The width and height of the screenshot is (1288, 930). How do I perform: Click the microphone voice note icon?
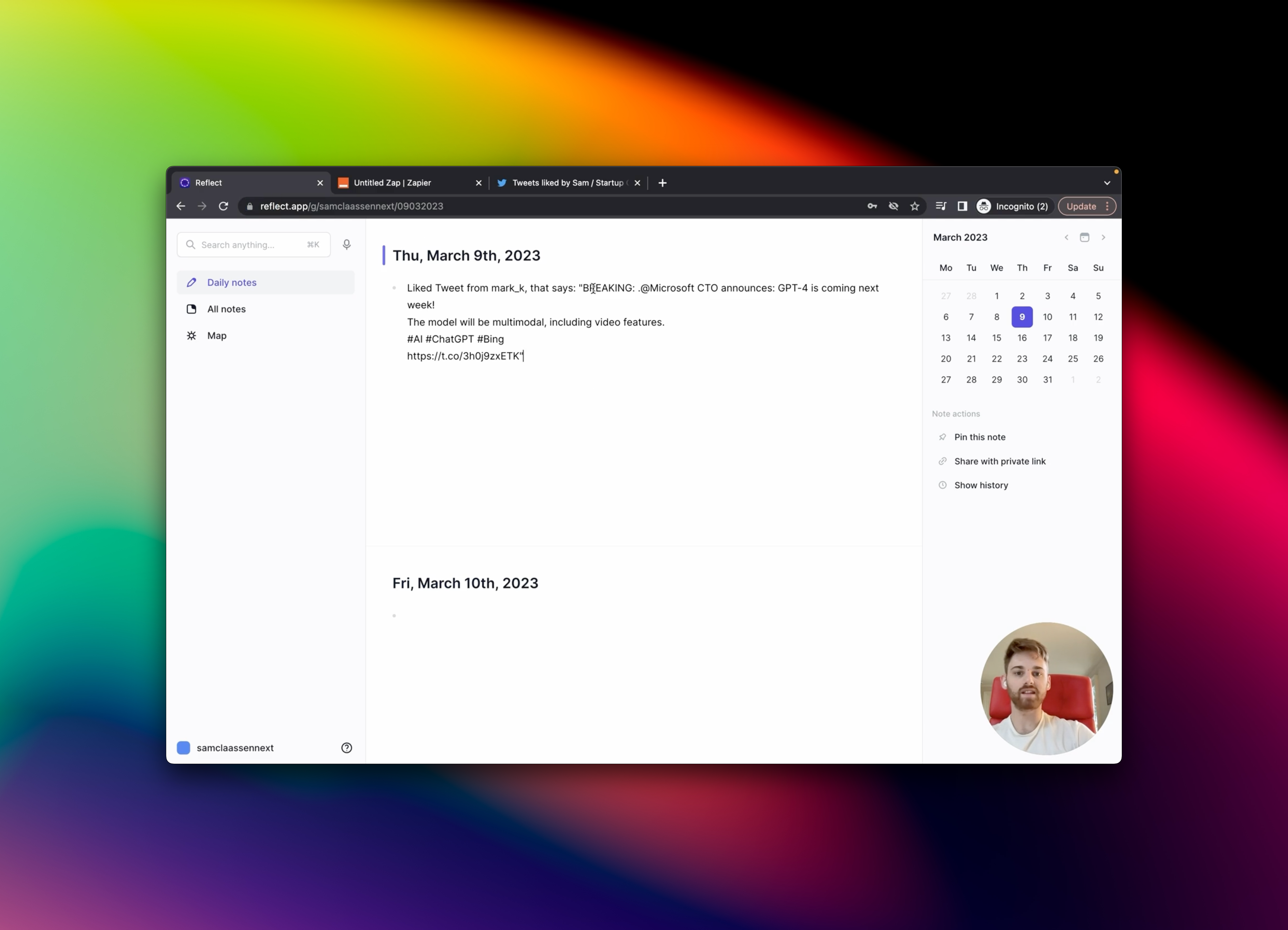346,244
